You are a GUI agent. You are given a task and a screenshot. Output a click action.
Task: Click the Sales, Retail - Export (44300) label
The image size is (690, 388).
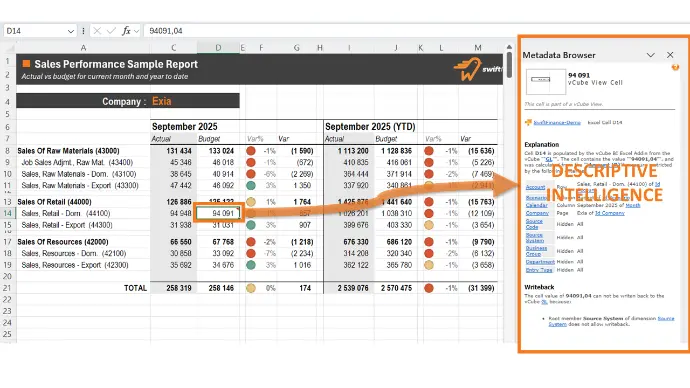click(67, 225)
